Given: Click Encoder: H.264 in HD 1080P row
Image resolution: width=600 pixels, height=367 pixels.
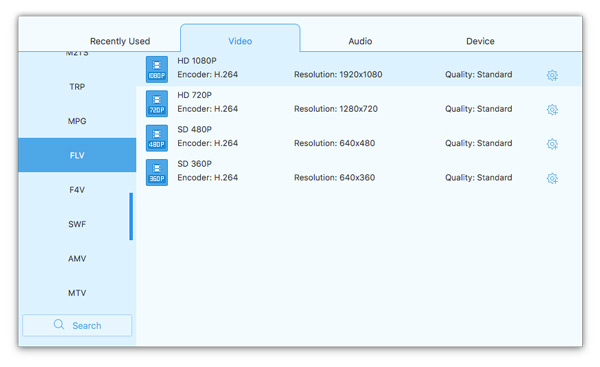Looking at the screenshot, I should pyautogui.click(x=207, y=75).
